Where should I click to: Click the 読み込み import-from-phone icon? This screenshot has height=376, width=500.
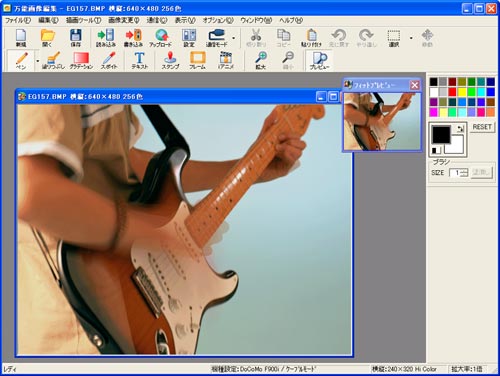pos(106,38)
